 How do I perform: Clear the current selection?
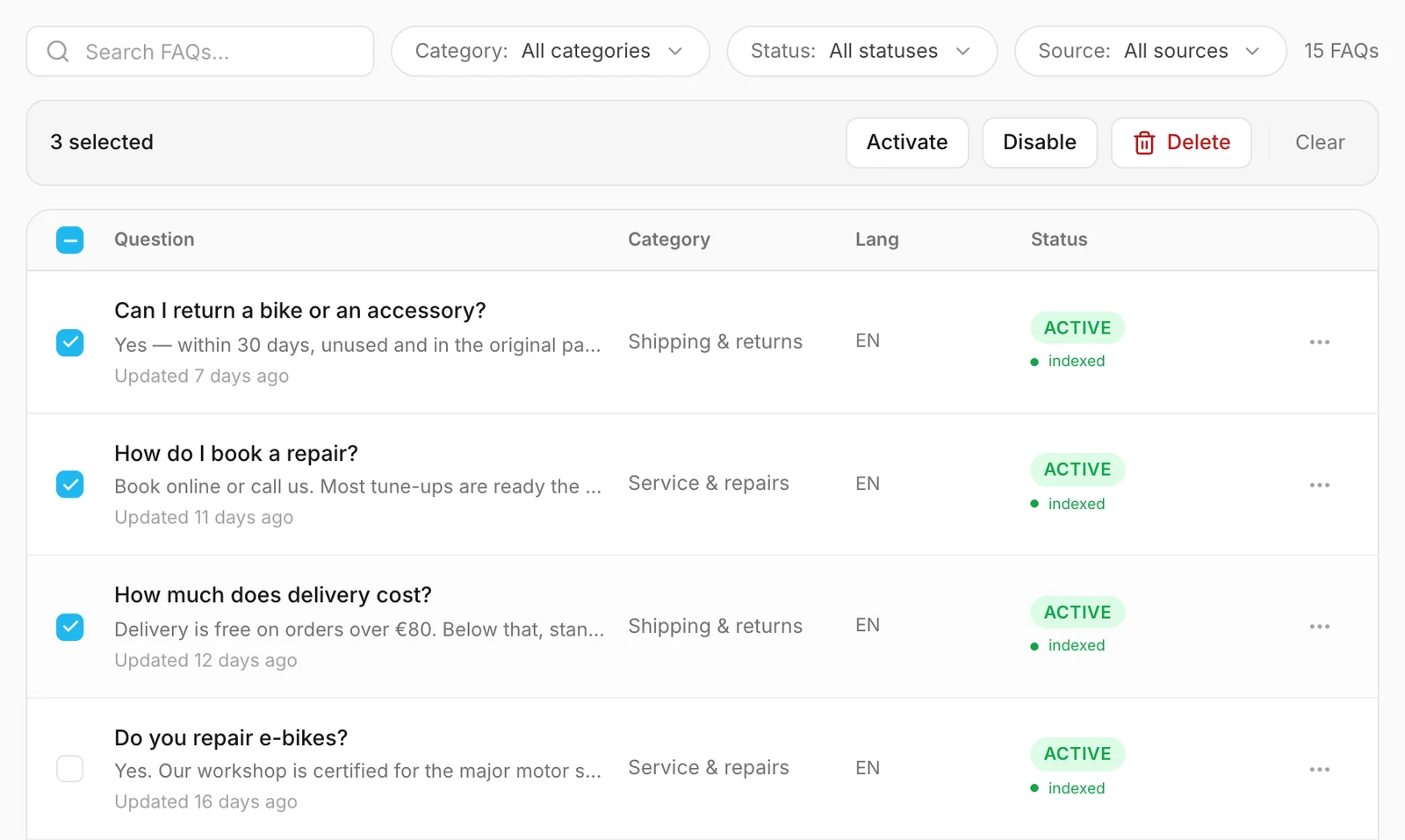(x=1320, y=142)
